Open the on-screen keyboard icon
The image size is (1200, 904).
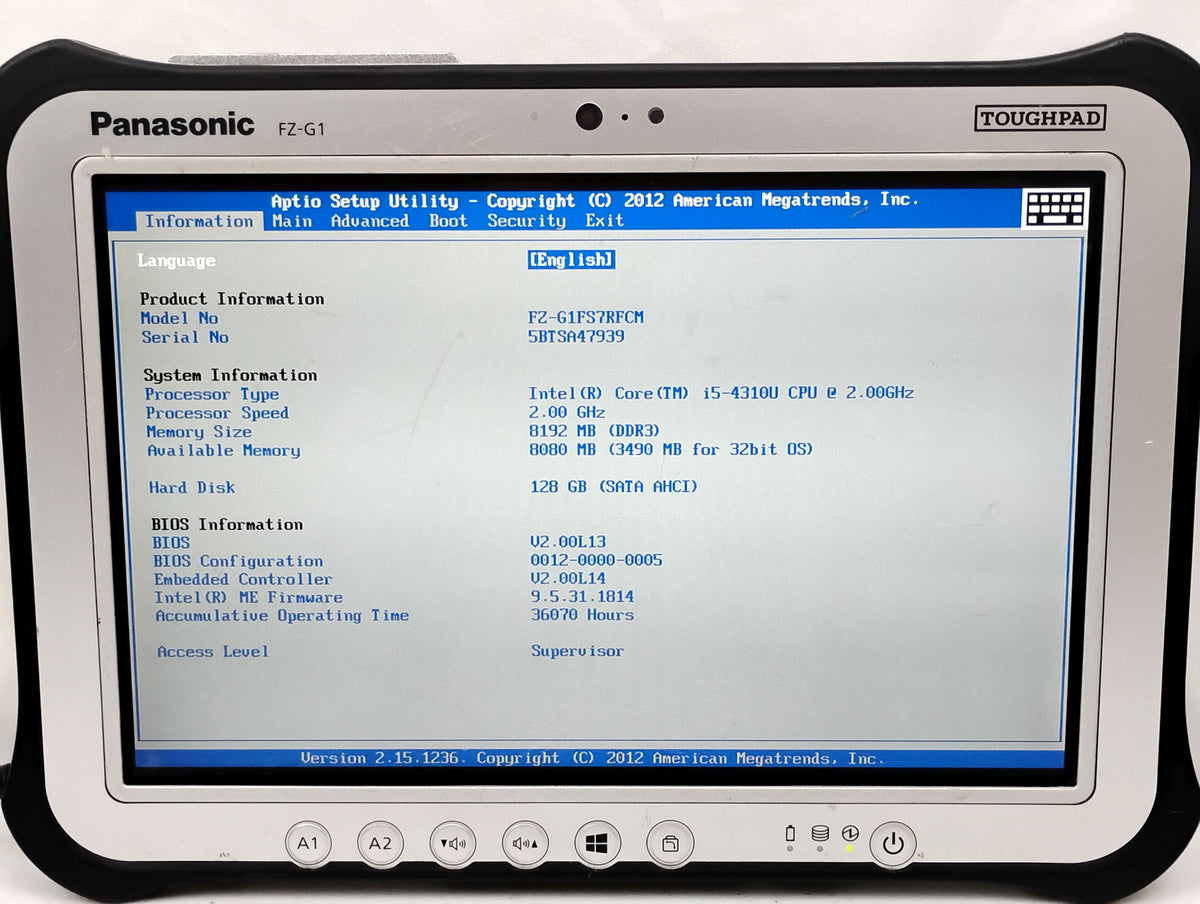[x=1055, y=208]
